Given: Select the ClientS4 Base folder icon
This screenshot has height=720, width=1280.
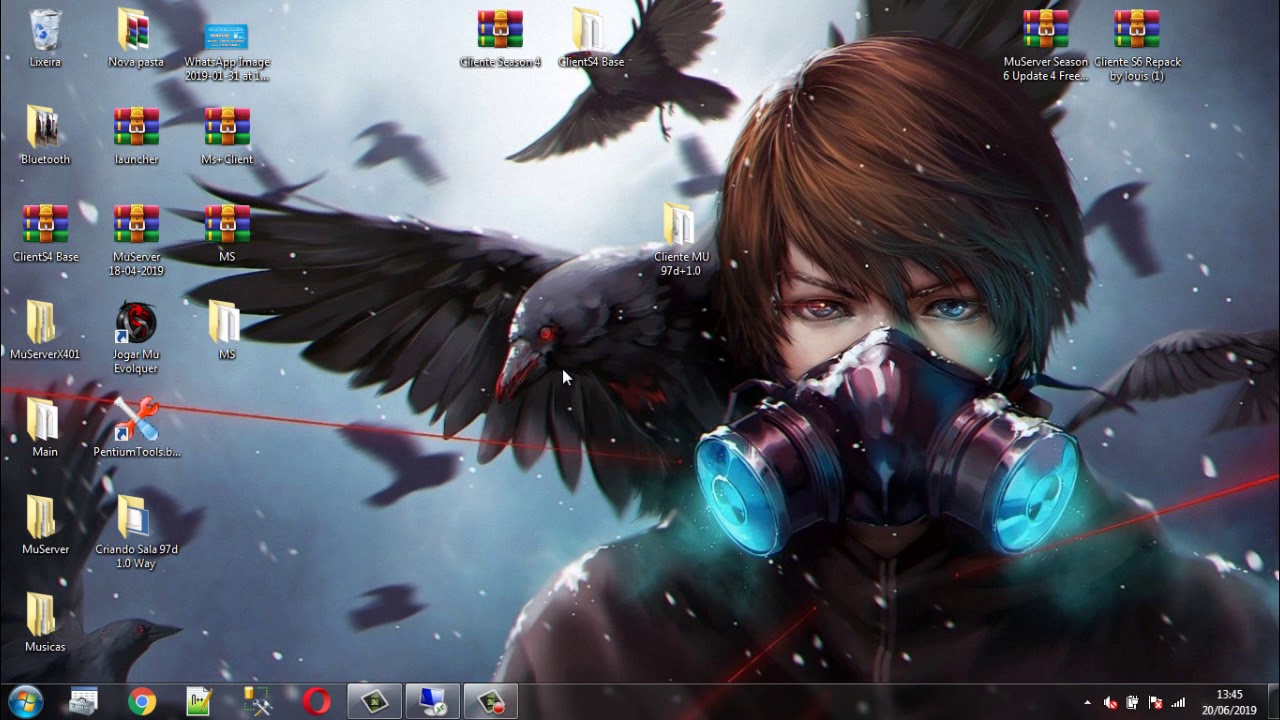Looking at the screenshot, I should click(591, 38).
